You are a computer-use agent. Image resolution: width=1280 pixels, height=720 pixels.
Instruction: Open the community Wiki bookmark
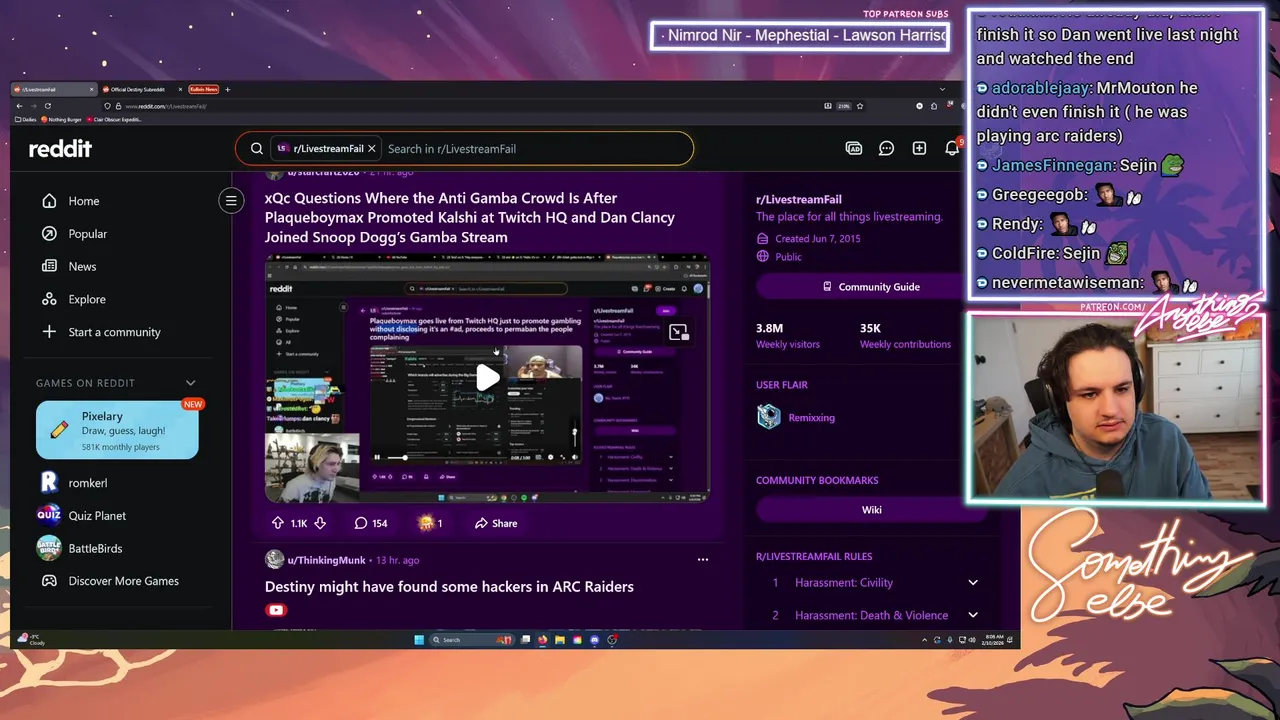tap(871, 510)
